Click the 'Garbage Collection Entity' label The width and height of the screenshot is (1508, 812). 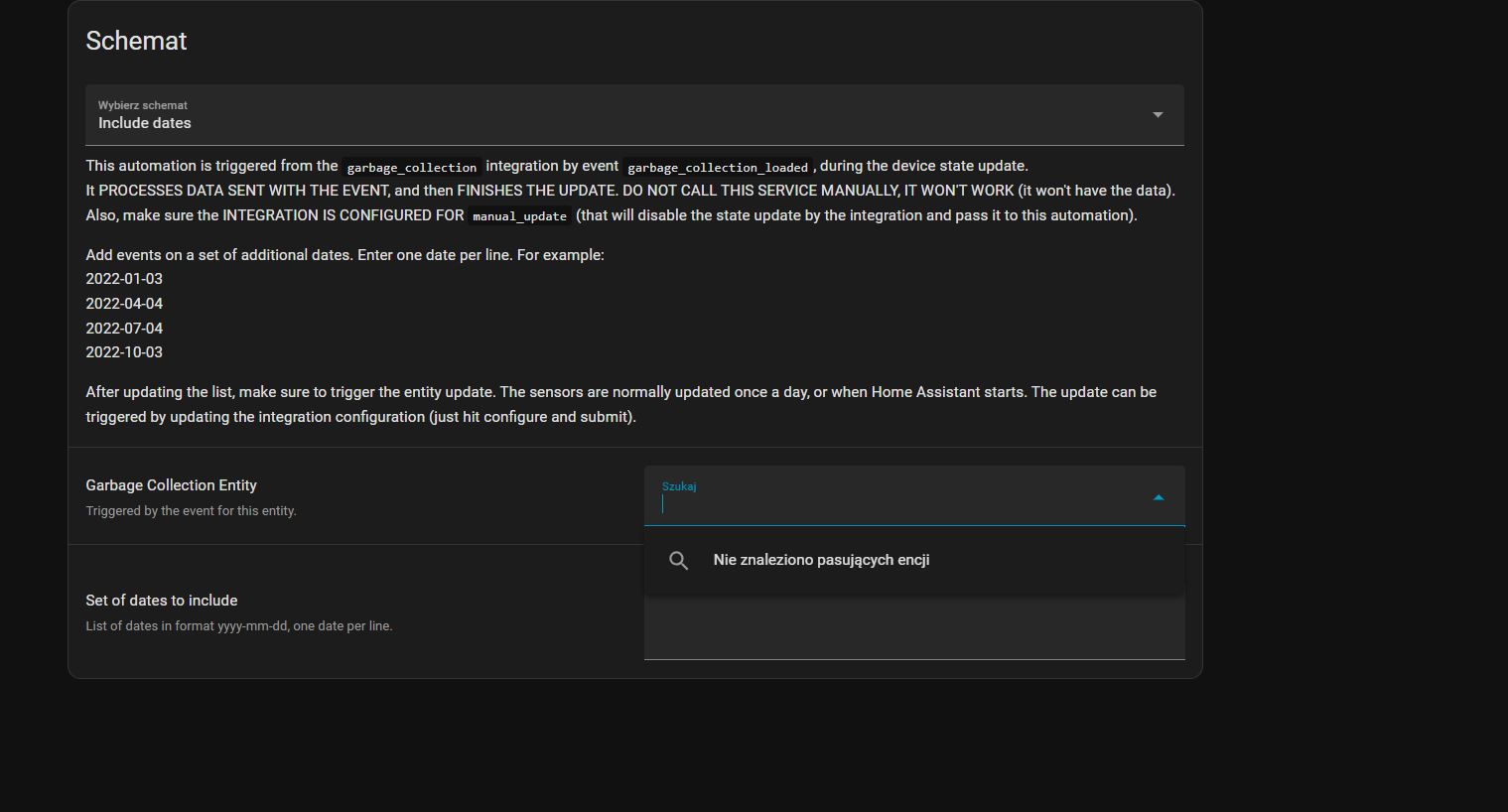click(x=171, y=485)
